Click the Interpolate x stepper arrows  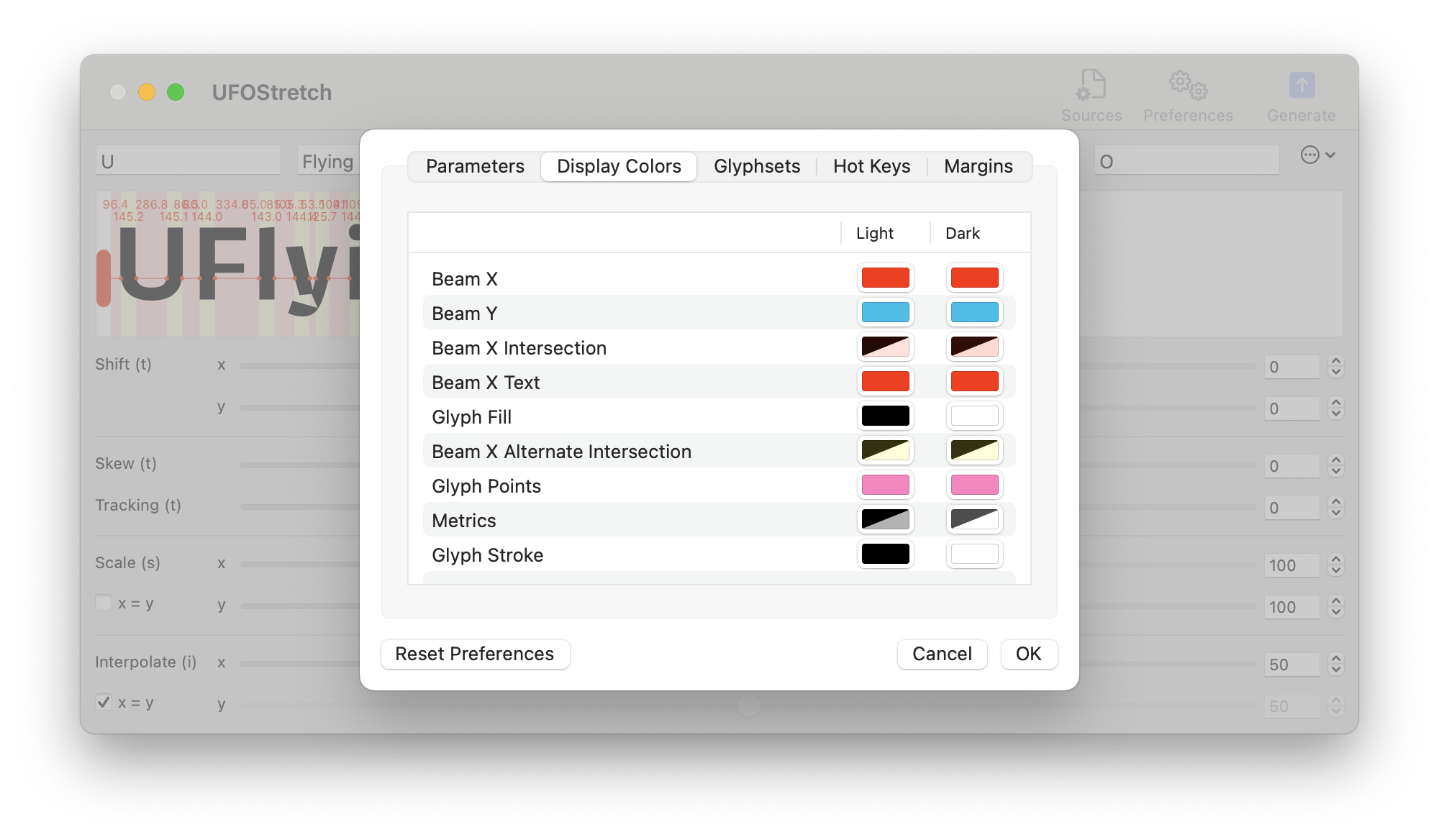click(1336, 665)
